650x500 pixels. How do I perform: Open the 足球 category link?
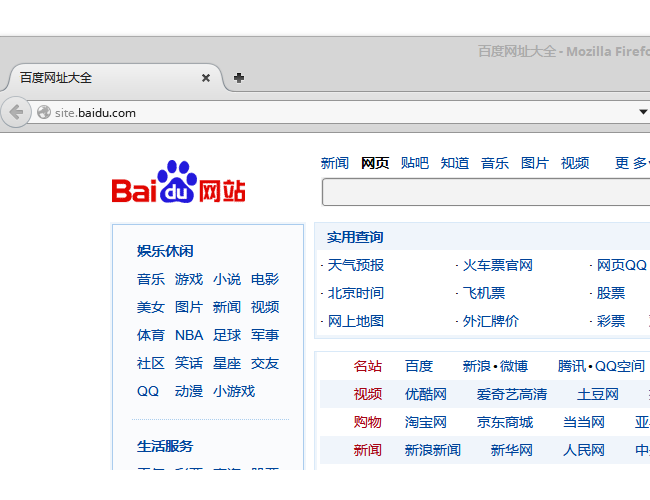[227, 335]
